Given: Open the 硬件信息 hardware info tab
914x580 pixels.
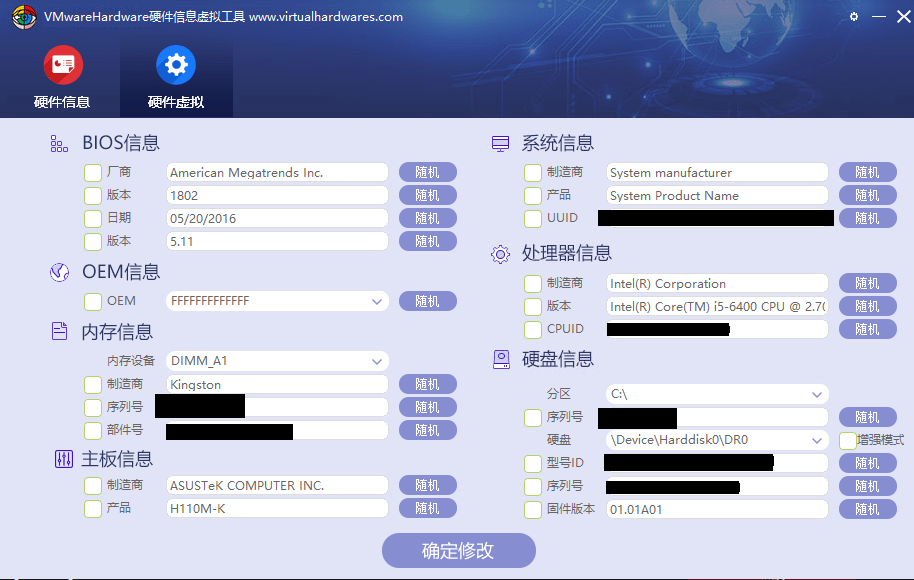Looking at the screenshot, I should tap(62, 77).
